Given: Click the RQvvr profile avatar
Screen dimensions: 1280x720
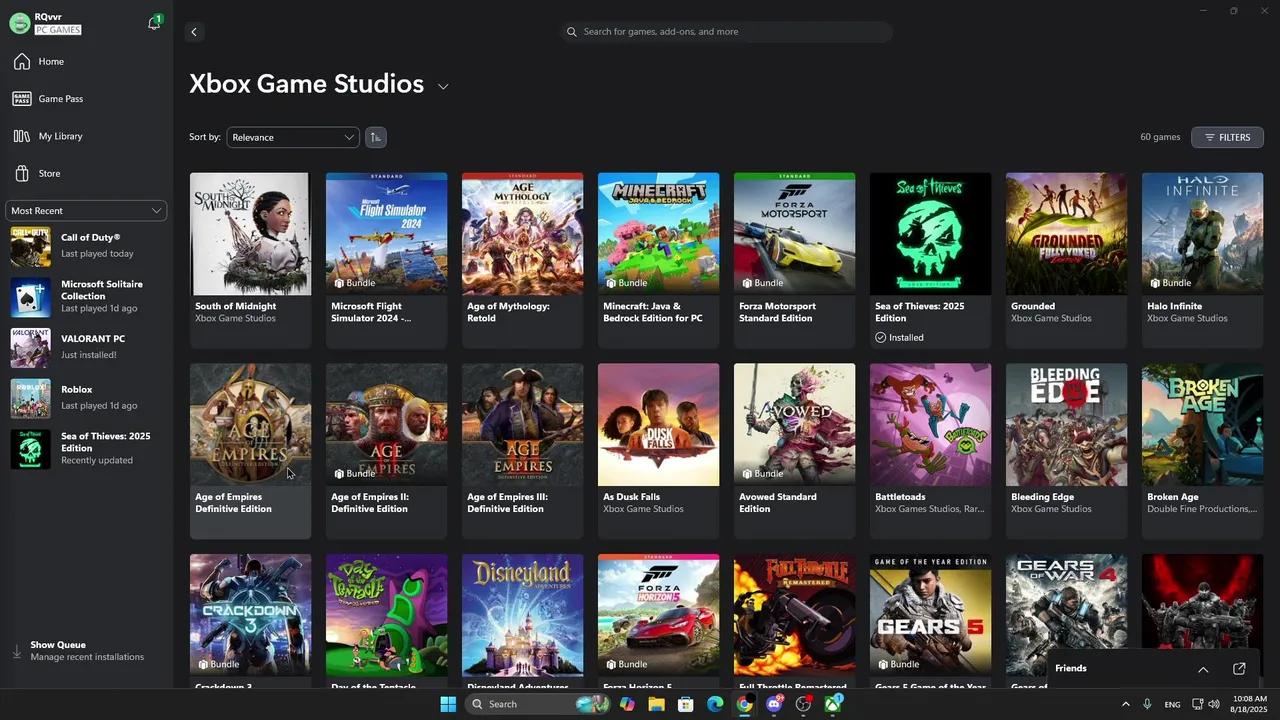Looking at the screenshot, I should point(19,24).
